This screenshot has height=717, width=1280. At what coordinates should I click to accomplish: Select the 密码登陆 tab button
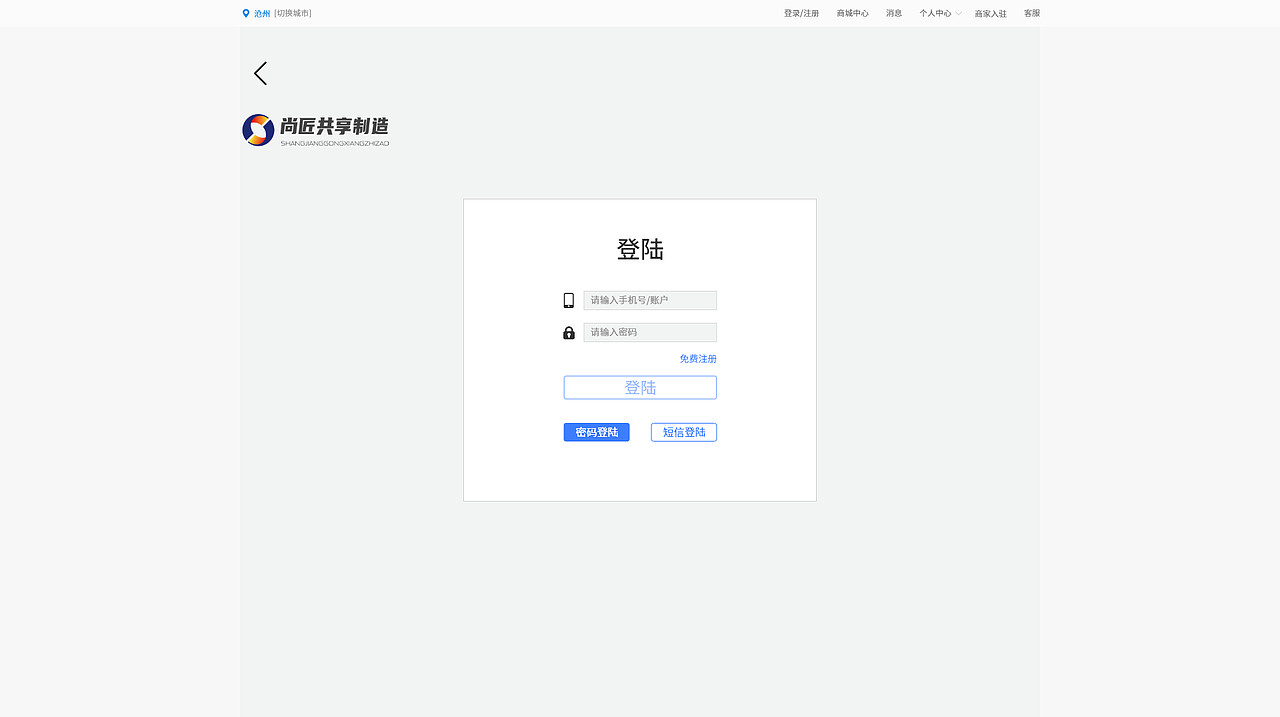tap(596, 432)
